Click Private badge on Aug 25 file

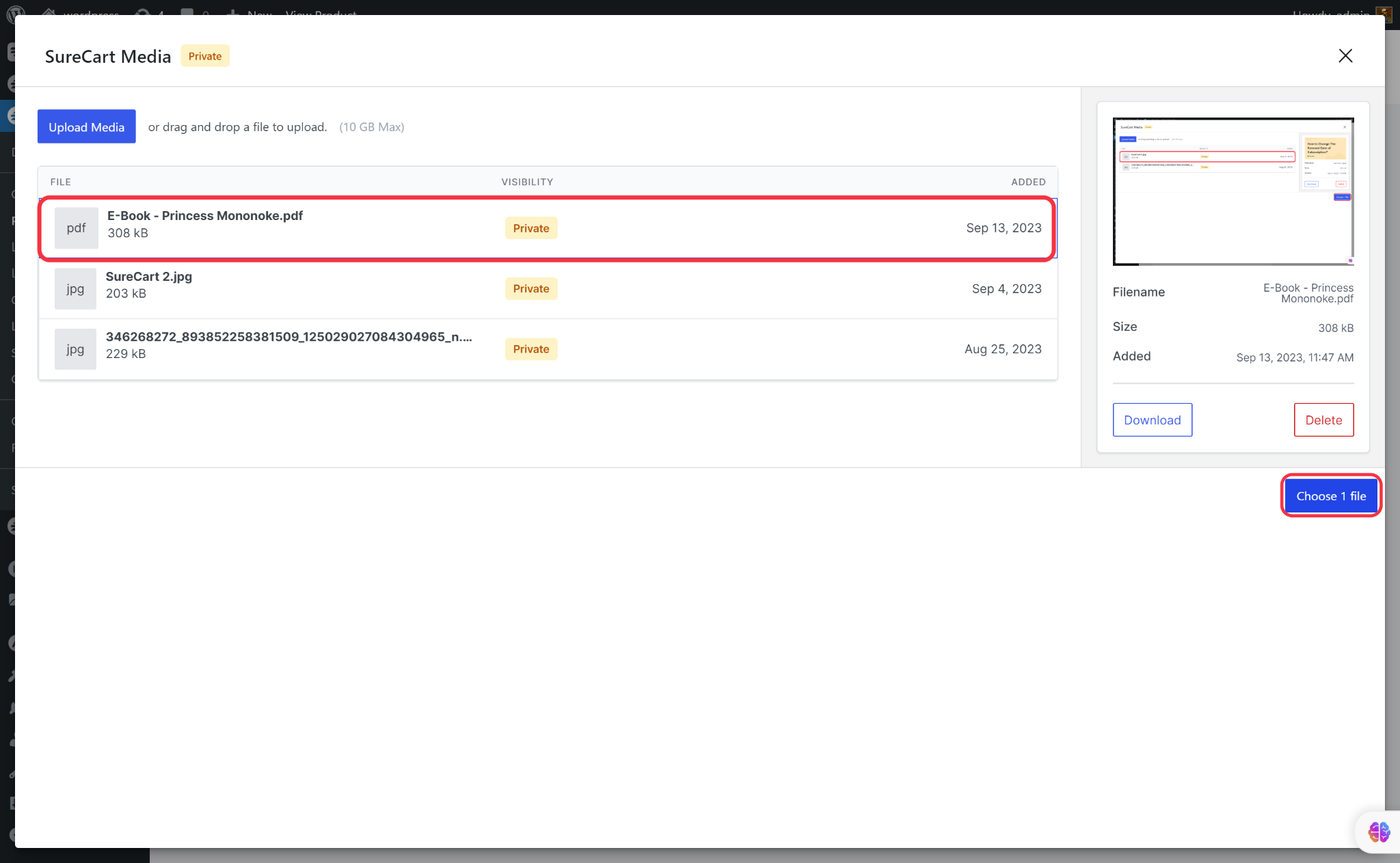coord(530,349)
